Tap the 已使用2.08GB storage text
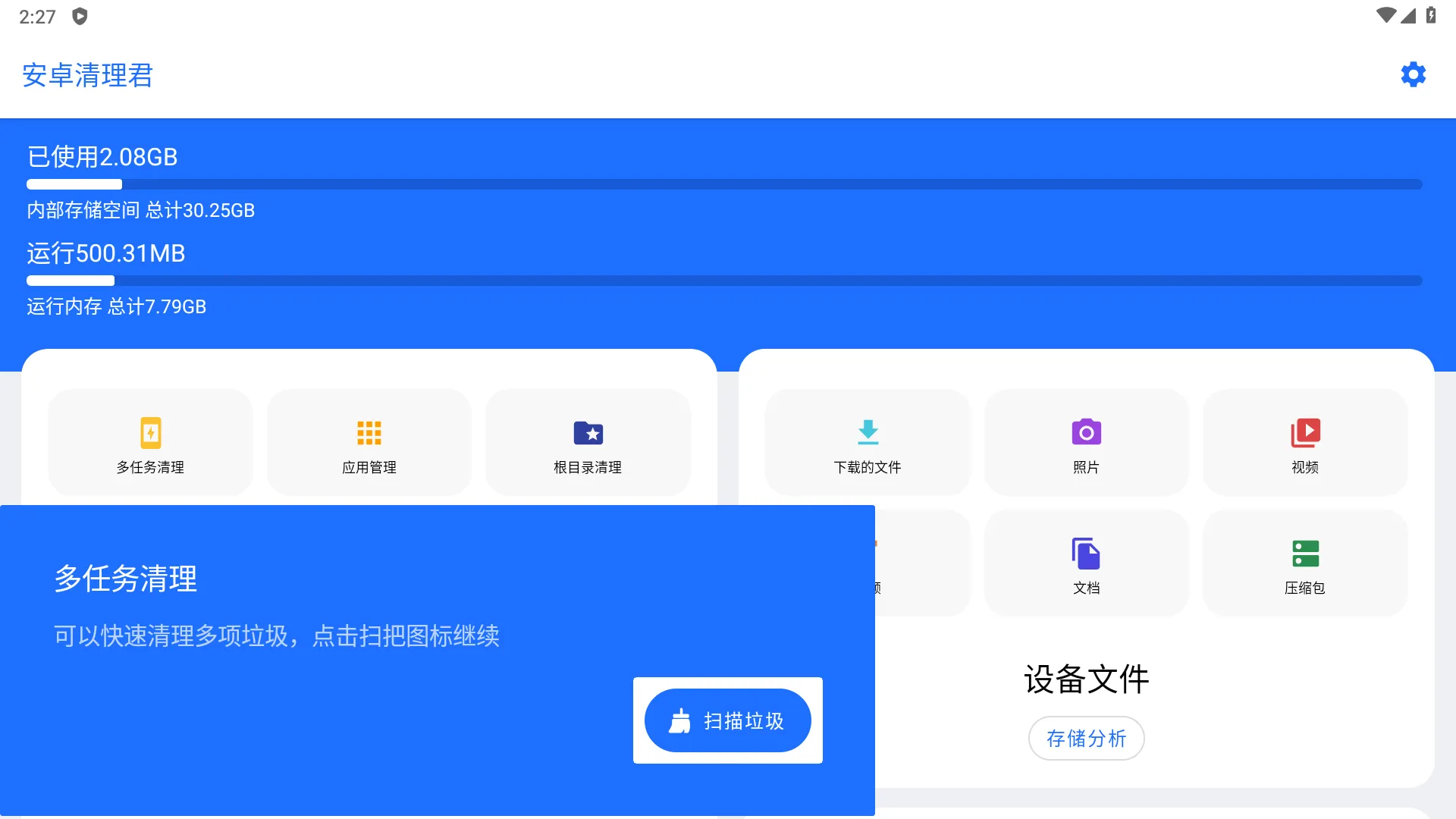The height and width of the screenshot is (819, 1456). click(x=102, y=157)
